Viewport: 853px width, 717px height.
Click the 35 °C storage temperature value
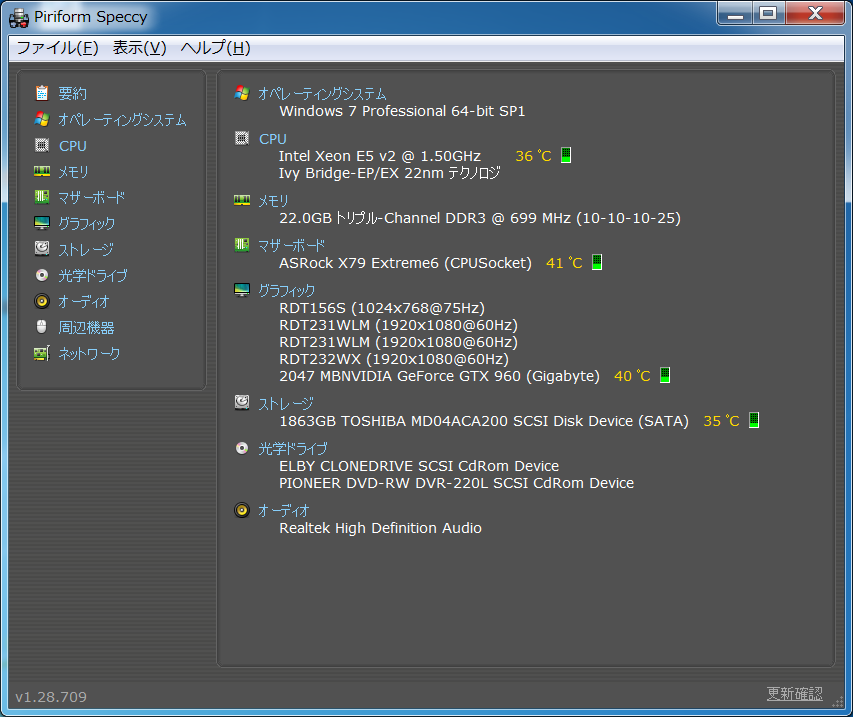pyautogui.click(x=721, y=421)
